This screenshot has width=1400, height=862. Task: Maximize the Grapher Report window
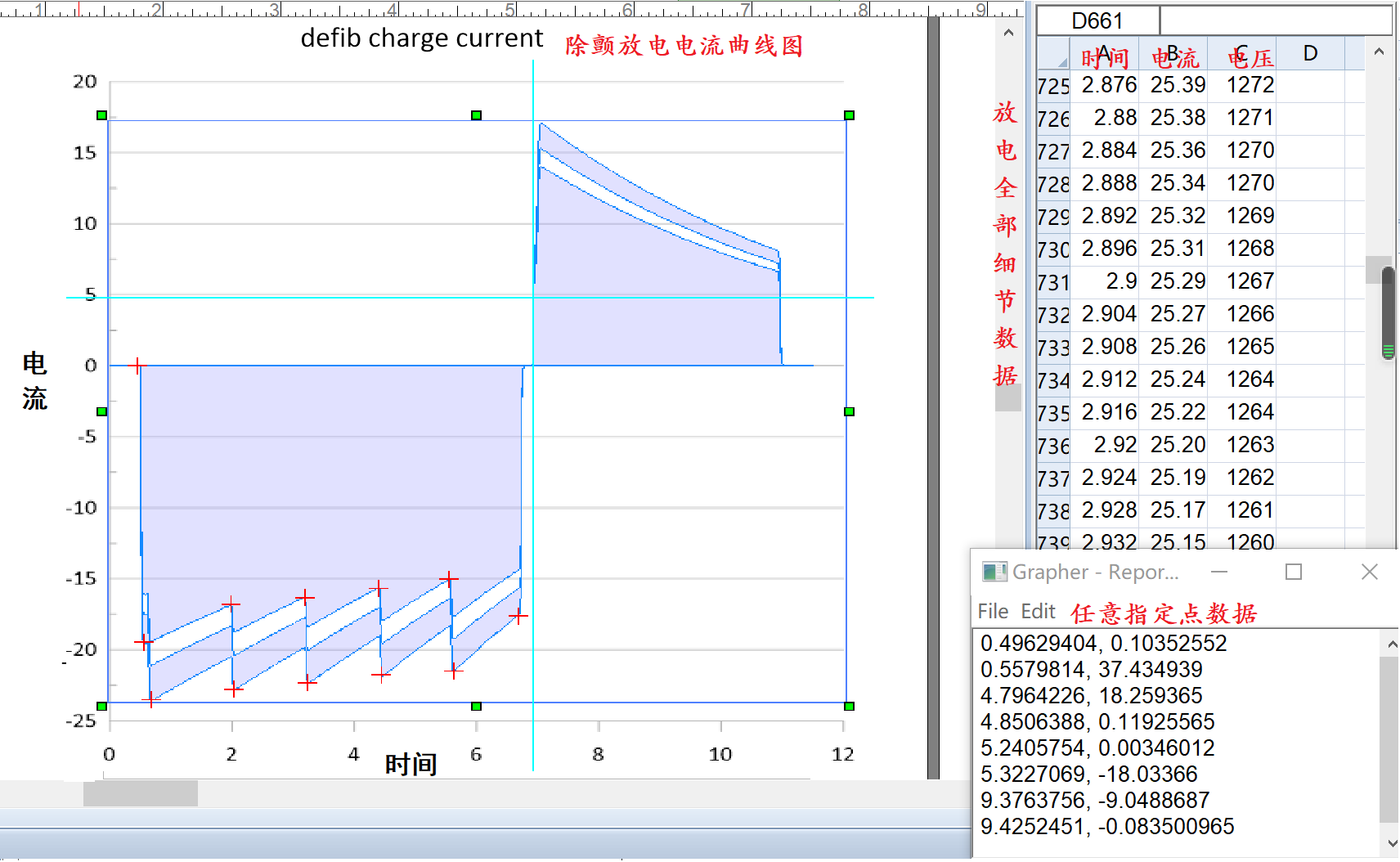1294,572
